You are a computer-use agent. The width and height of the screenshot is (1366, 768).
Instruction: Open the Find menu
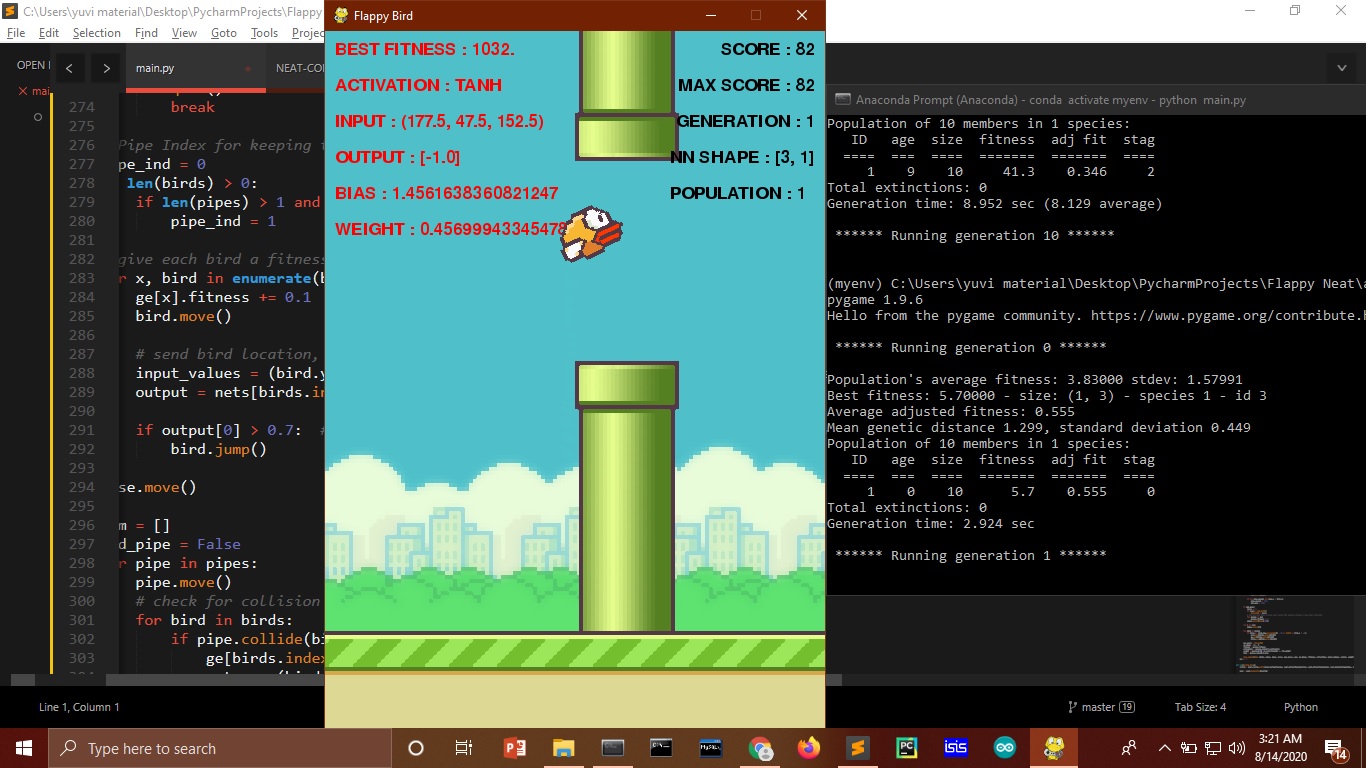pos(147,32)
